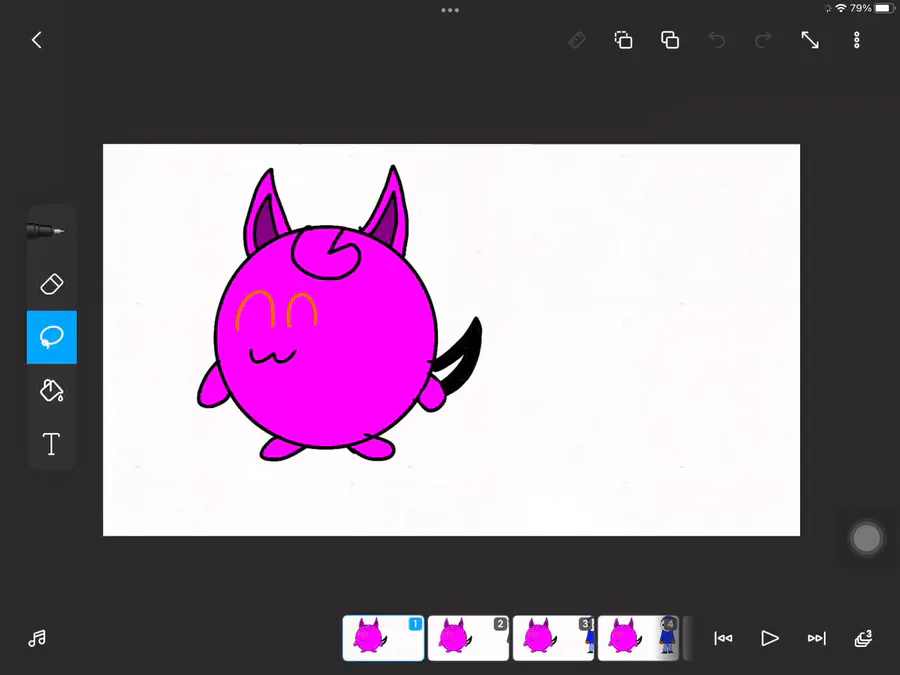The height and width of the screenshot is (675, 900).
Task: Select the Eraser tool
Action: (52, 284)
